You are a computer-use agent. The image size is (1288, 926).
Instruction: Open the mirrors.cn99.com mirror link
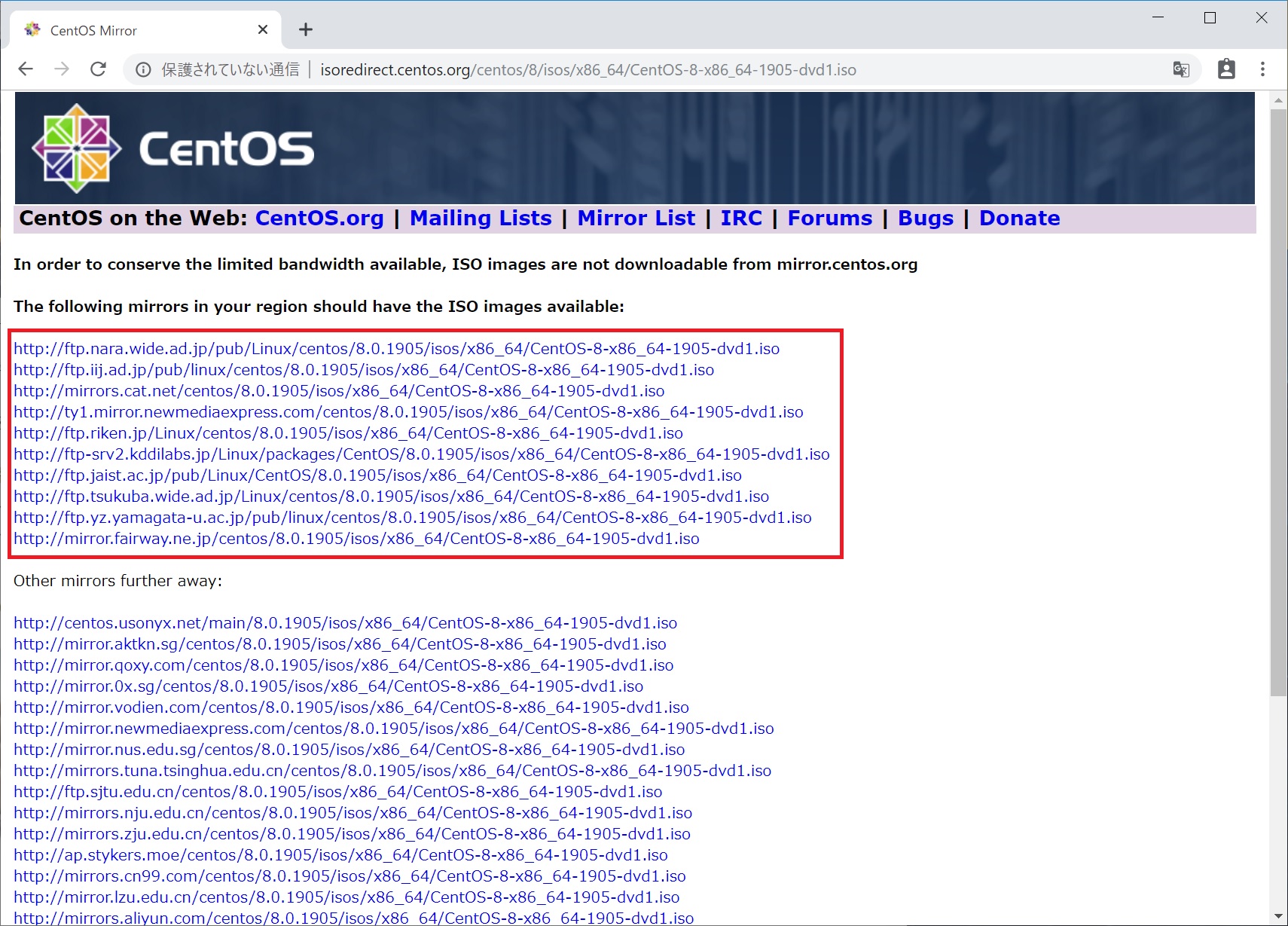[x=349, y=876]
